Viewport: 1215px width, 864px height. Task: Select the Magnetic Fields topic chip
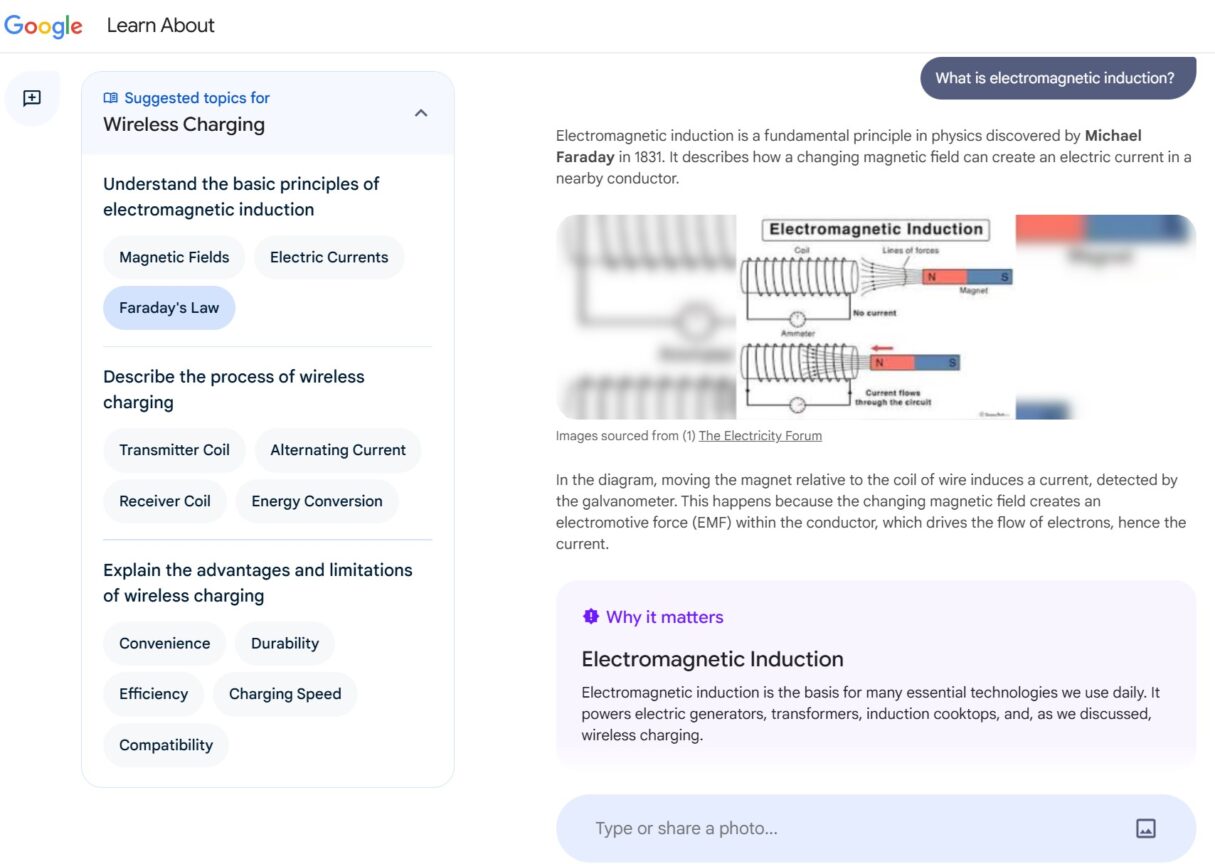pyautogui.click(x=173, y=257)
